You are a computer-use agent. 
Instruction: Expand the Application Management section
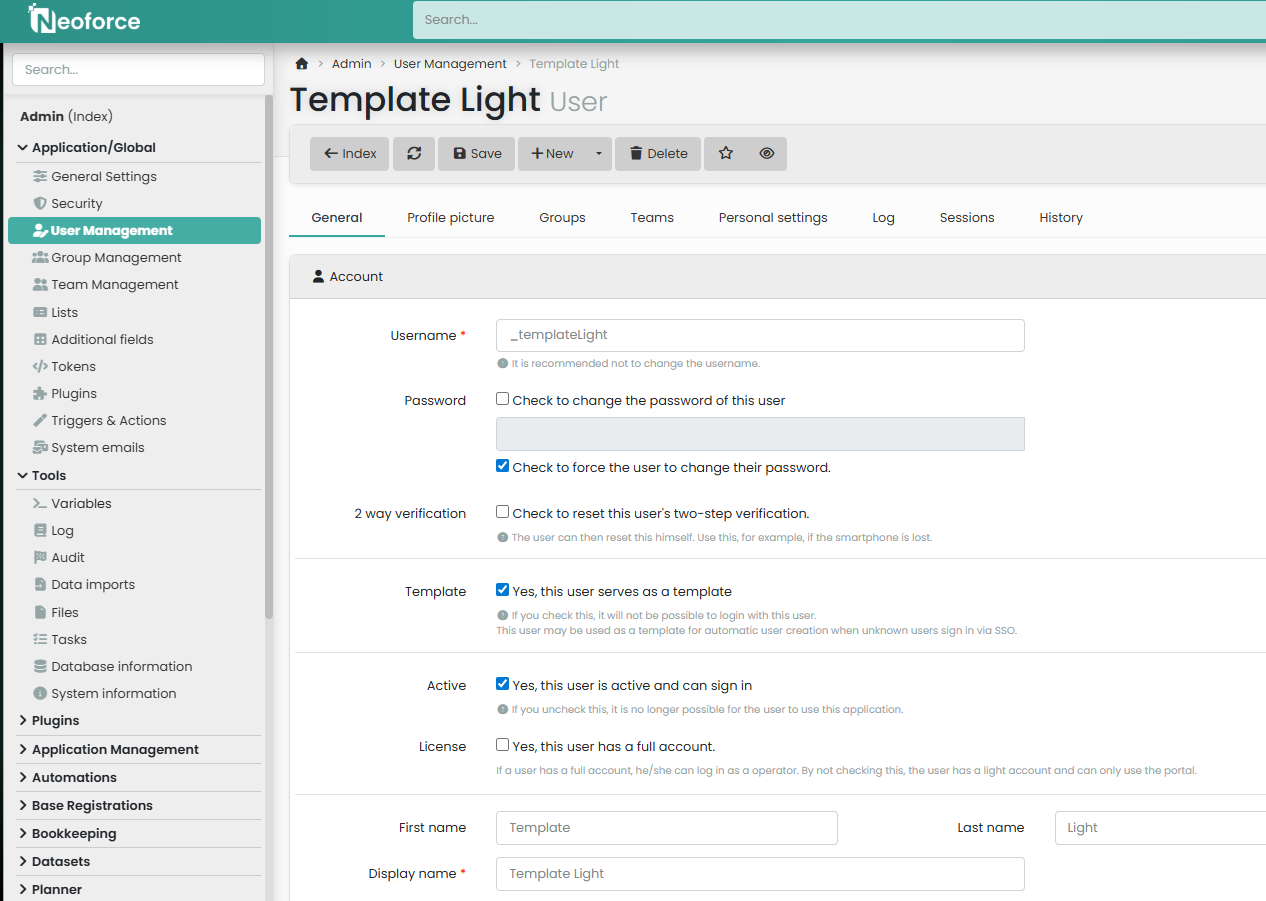coord(115,749)
